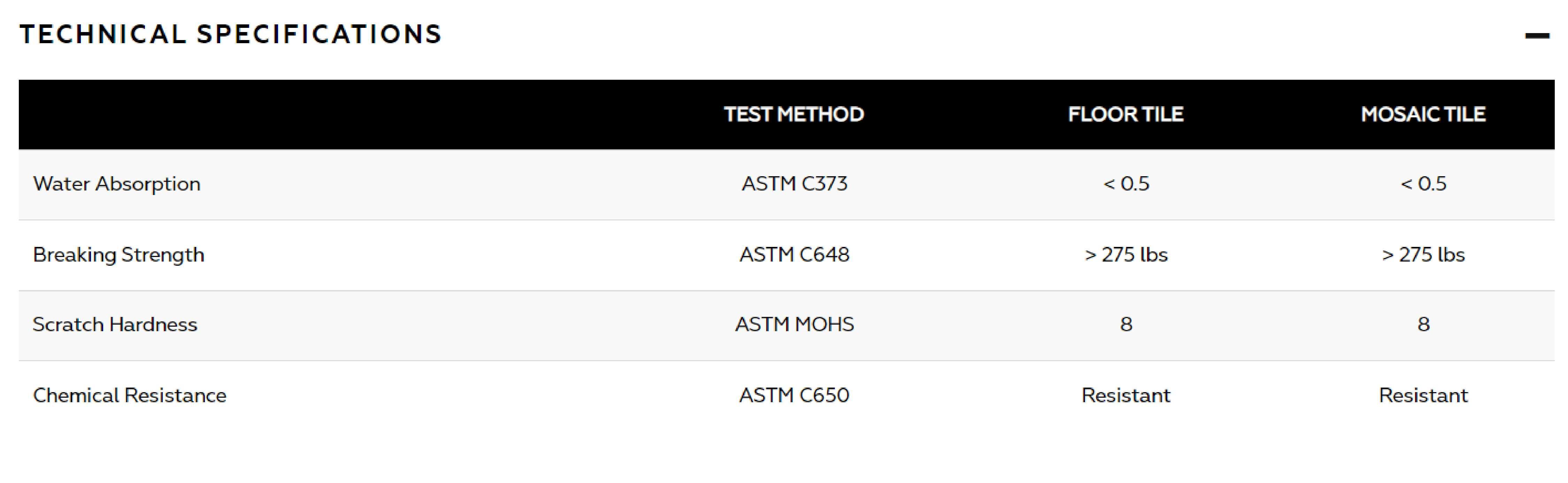
Task: Click Mosaic Tile breaking strength value
Action: pyautogui.click(x=1423, y=254)
